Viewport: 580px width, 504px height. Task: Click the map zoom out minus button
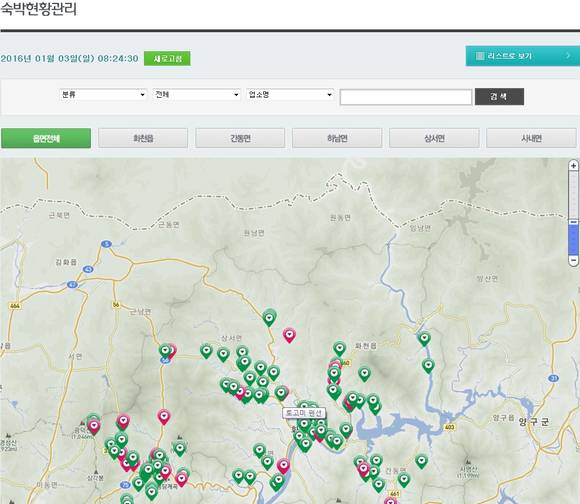pos(574,260)
